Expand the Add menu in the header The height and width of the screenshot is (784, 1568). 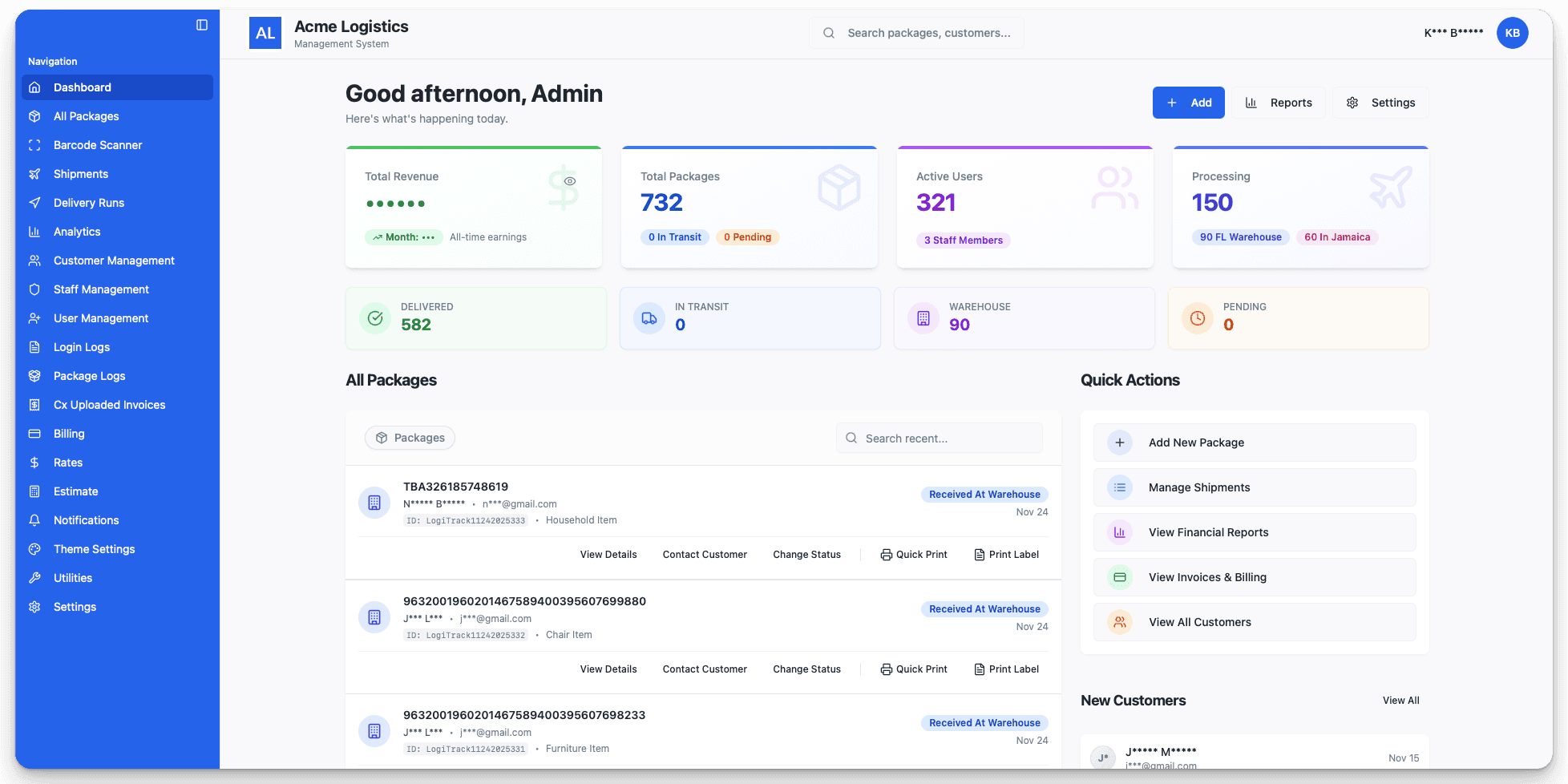1188,103
